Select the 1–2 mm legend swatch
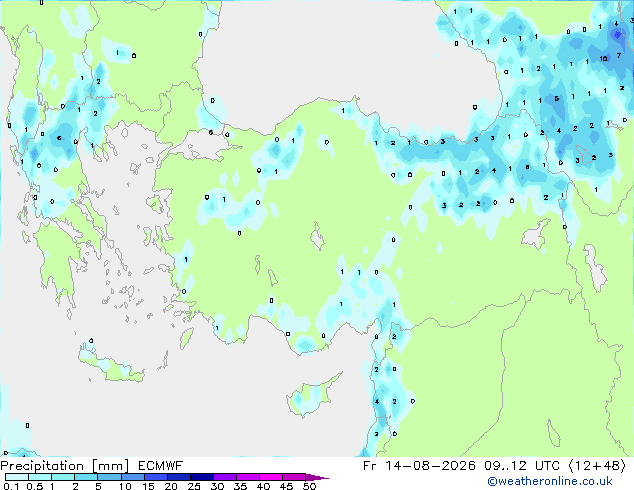The height and width of the screenshot is (490, 634). pos(63,477)
